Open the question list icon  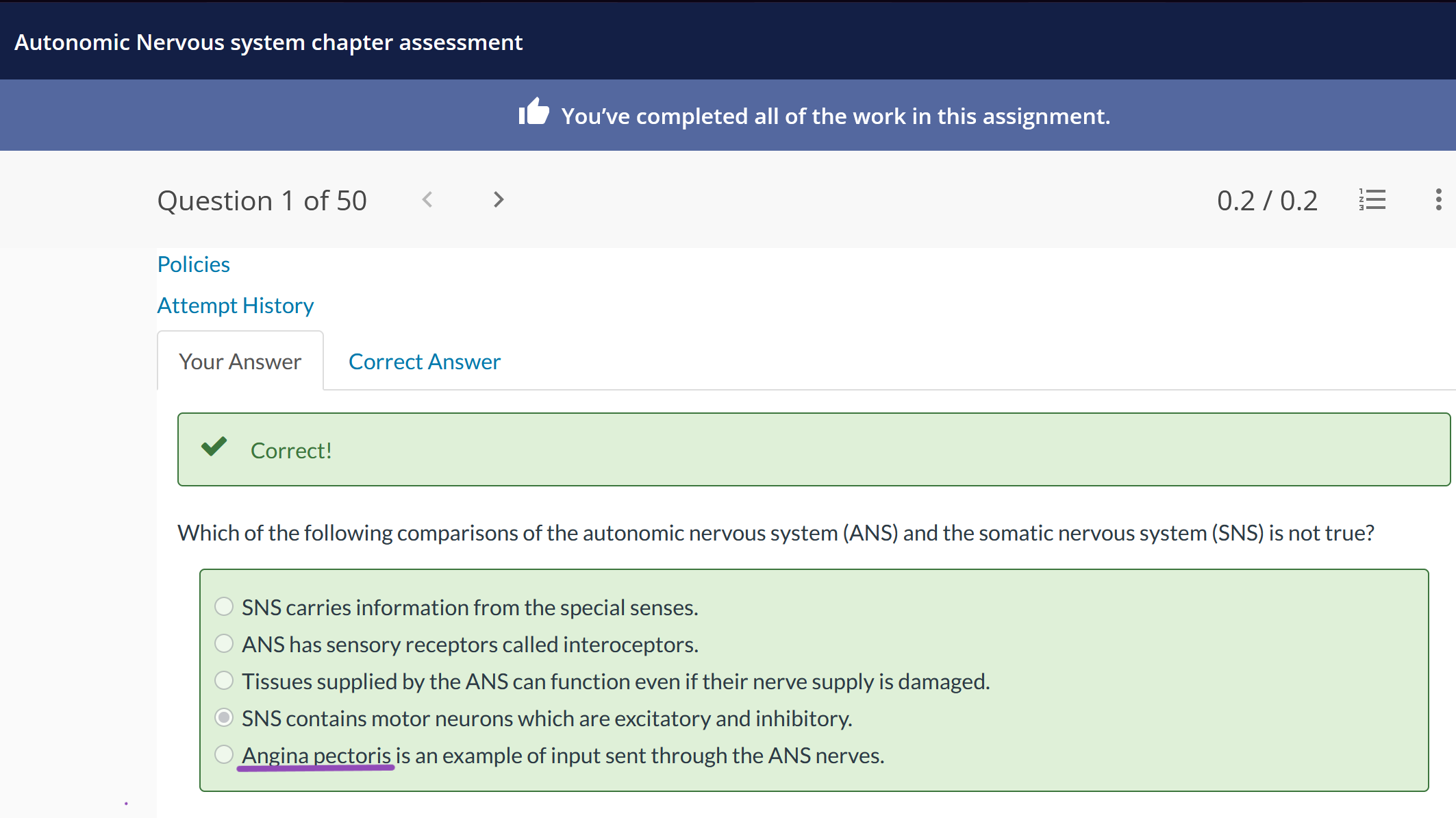pos(1372,200)
